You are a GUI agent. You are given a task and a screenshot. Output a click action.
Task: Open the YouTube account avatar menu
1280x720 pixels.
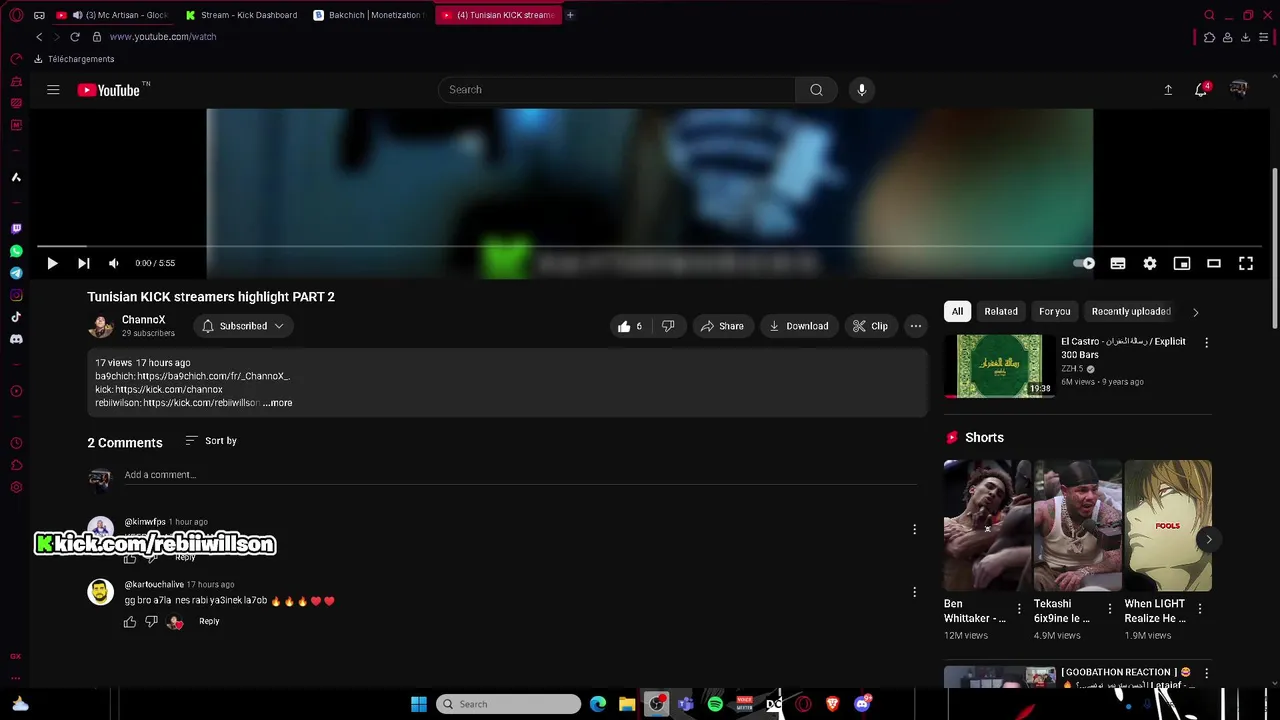click(1239, 90)
